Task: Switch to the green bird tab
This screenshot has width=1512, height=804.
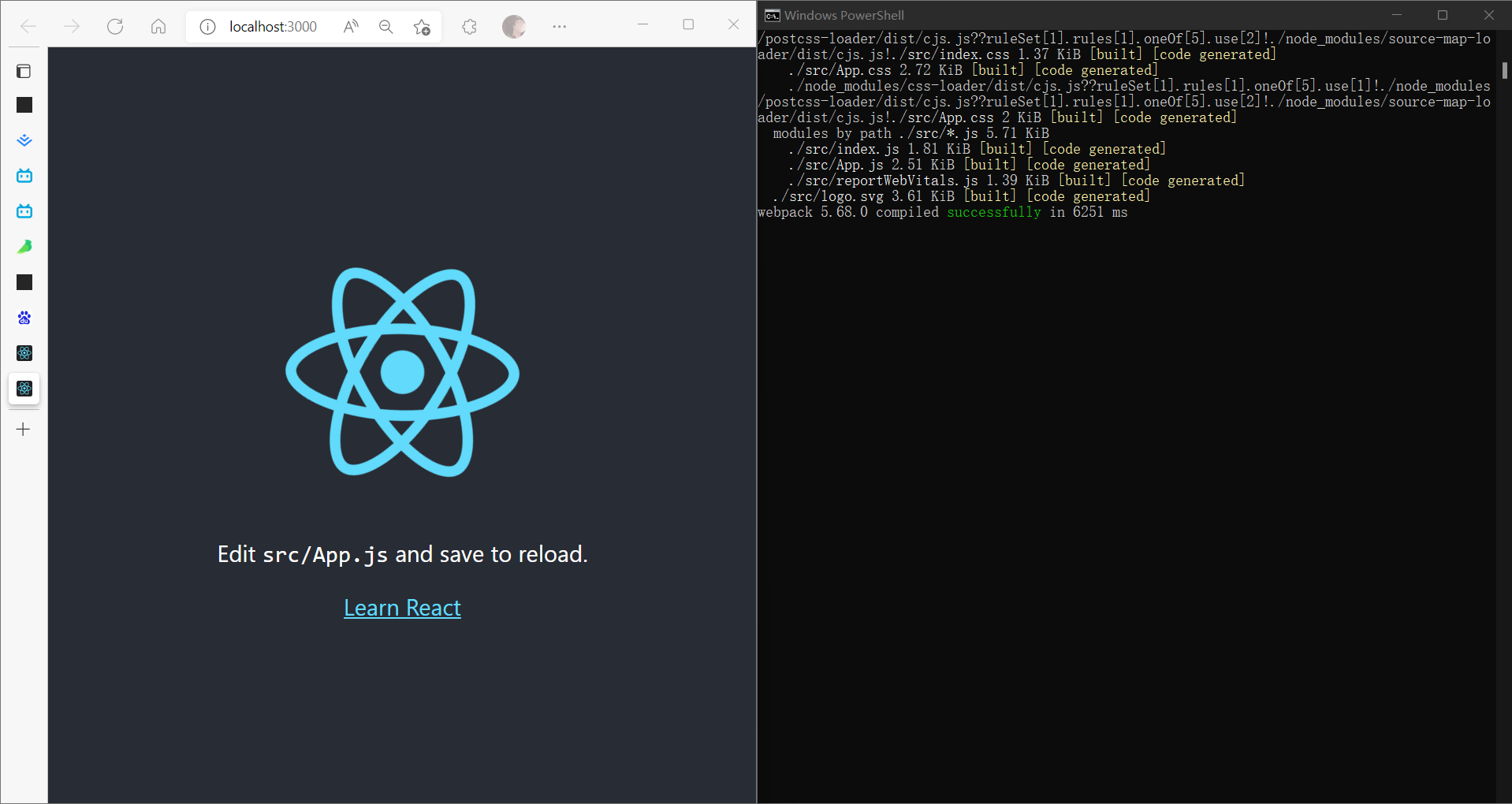Action: [x=24, y=247]
